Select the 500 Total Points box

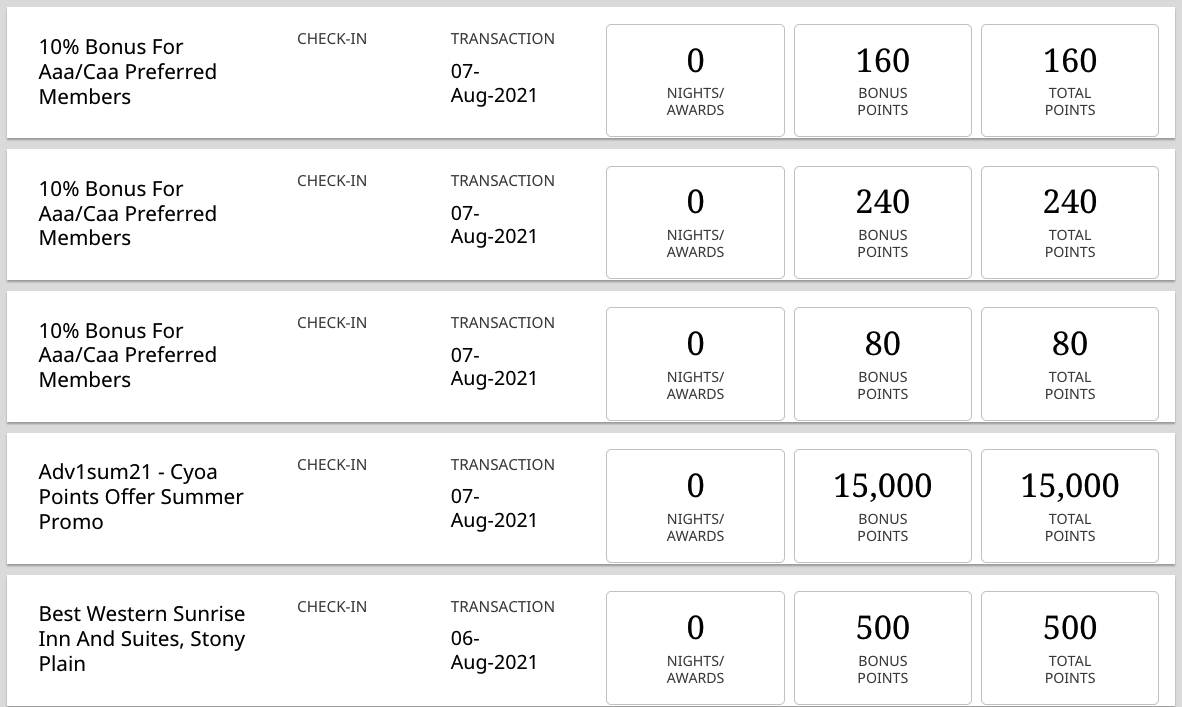1070,647
